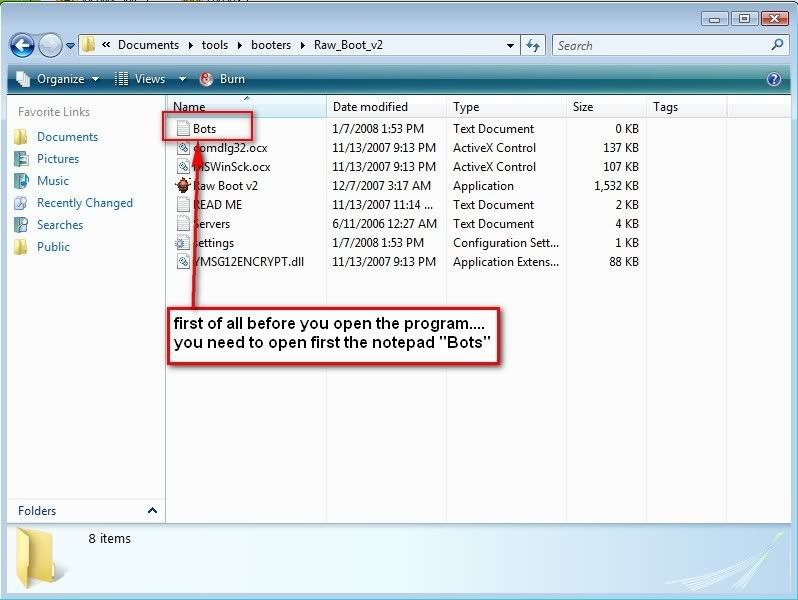Viewport: 798px width, 600px height.
Task: Sort by the Tags column header
Action: (687, 107)
